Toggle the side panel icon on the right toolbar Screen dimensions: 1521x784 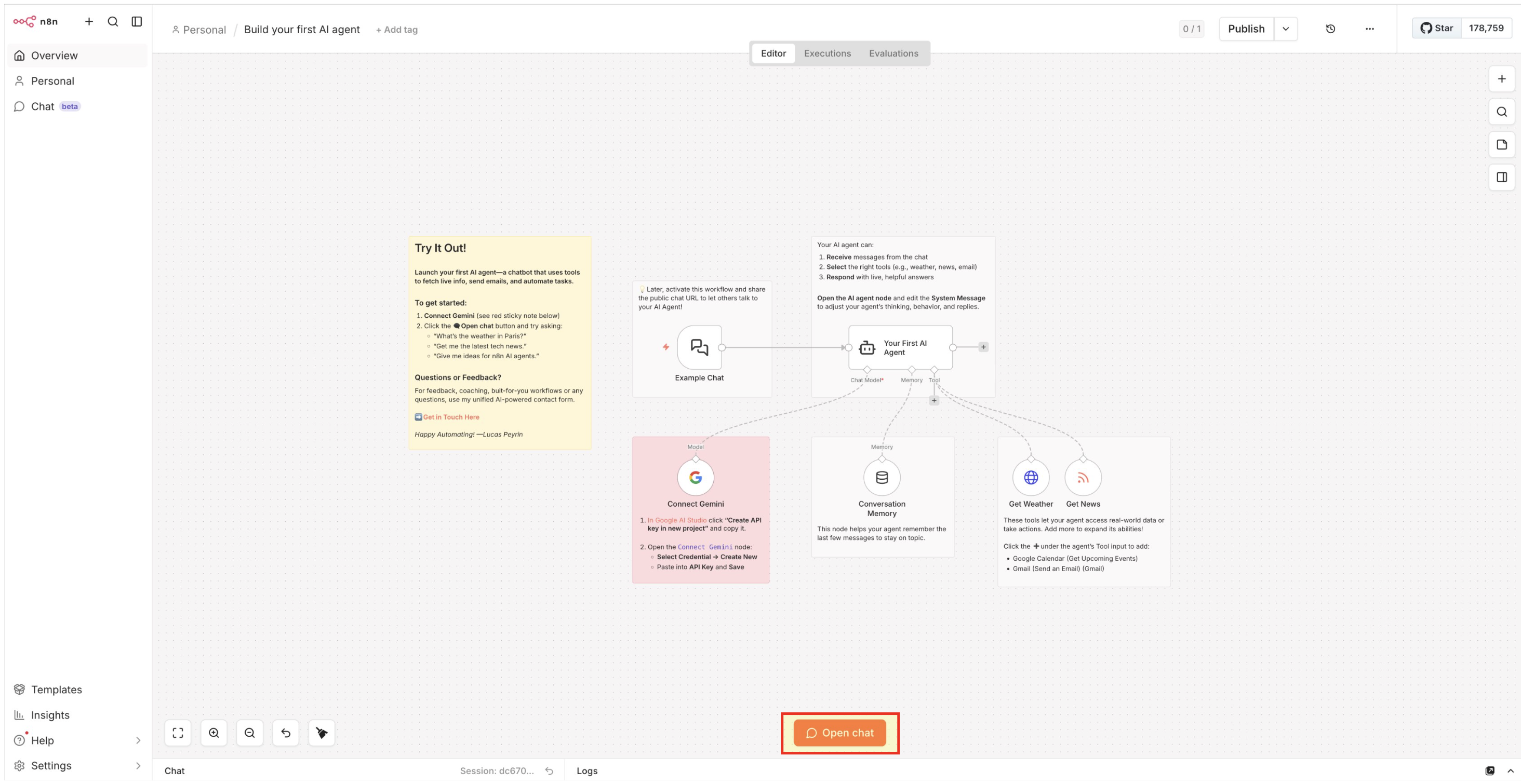point(1502,177)
